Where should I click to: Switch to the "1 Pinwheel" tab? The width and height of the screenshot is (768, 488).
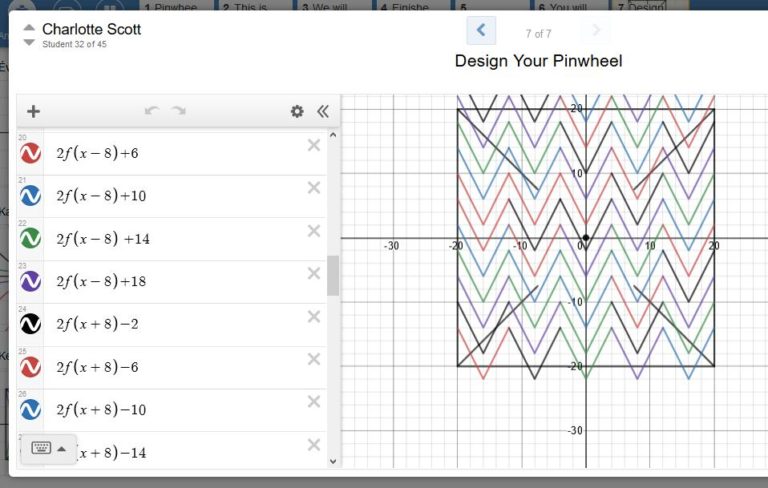point(174,6)
